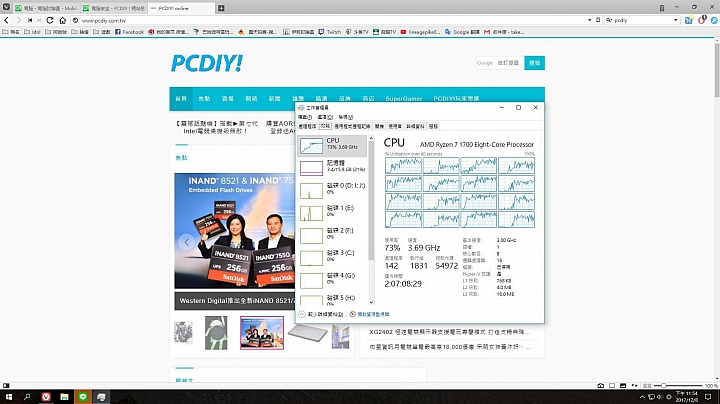Open the closed tabs trash icon
This screenshot has width=720, height=404.
[662, 8]
